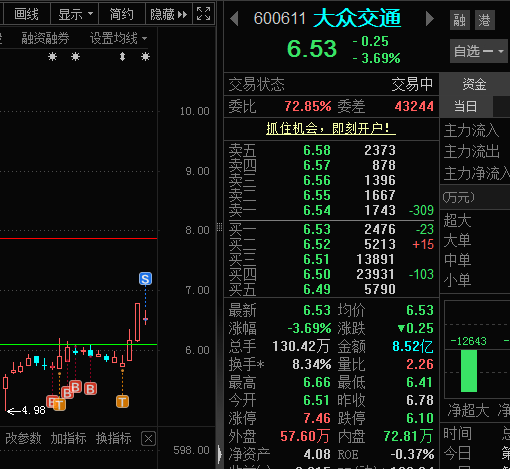
Task: Select the 当日 tab
Action: click(x=466, y=107)
